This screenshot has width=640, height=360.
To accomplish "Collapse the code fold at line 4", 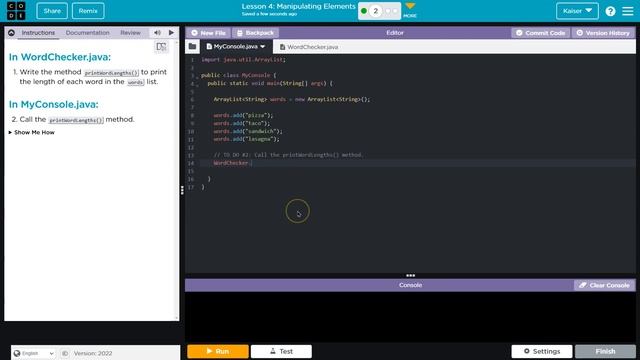I will [197, 86].
